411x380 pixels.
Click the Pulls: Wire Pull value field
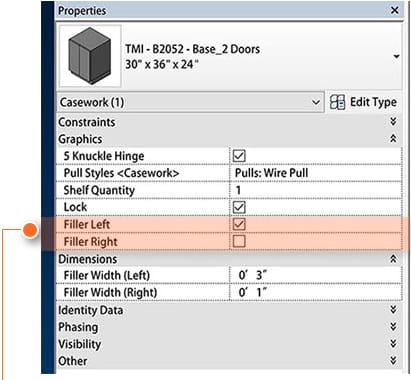coord(316,173)
